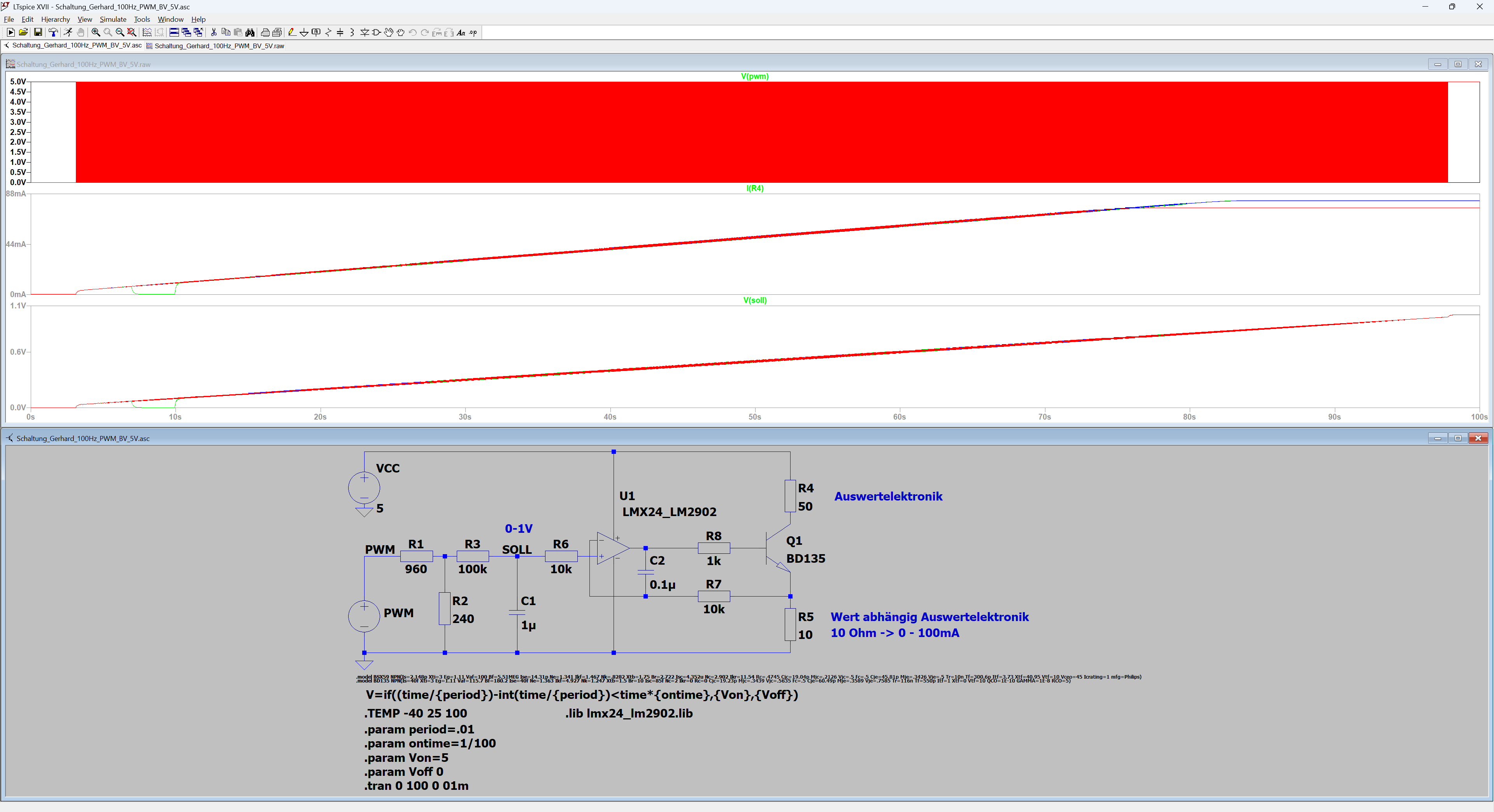Switch to the .asc schematic tab
Image resolution: width=1494 pixels, height=812 pixels.
tap(77, 45)
